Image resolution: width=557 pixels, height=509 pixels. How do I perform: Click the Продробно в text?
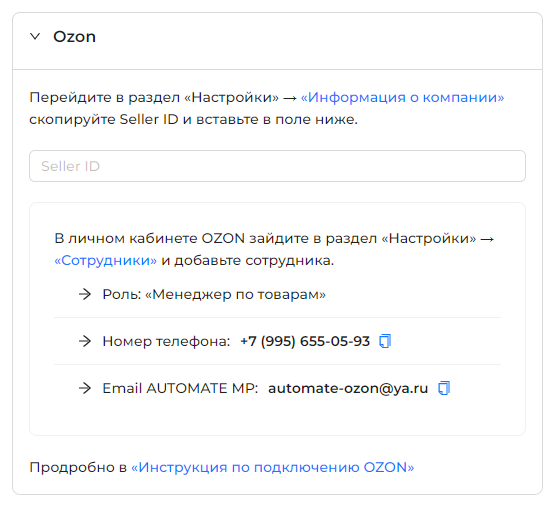click(78, 467)
